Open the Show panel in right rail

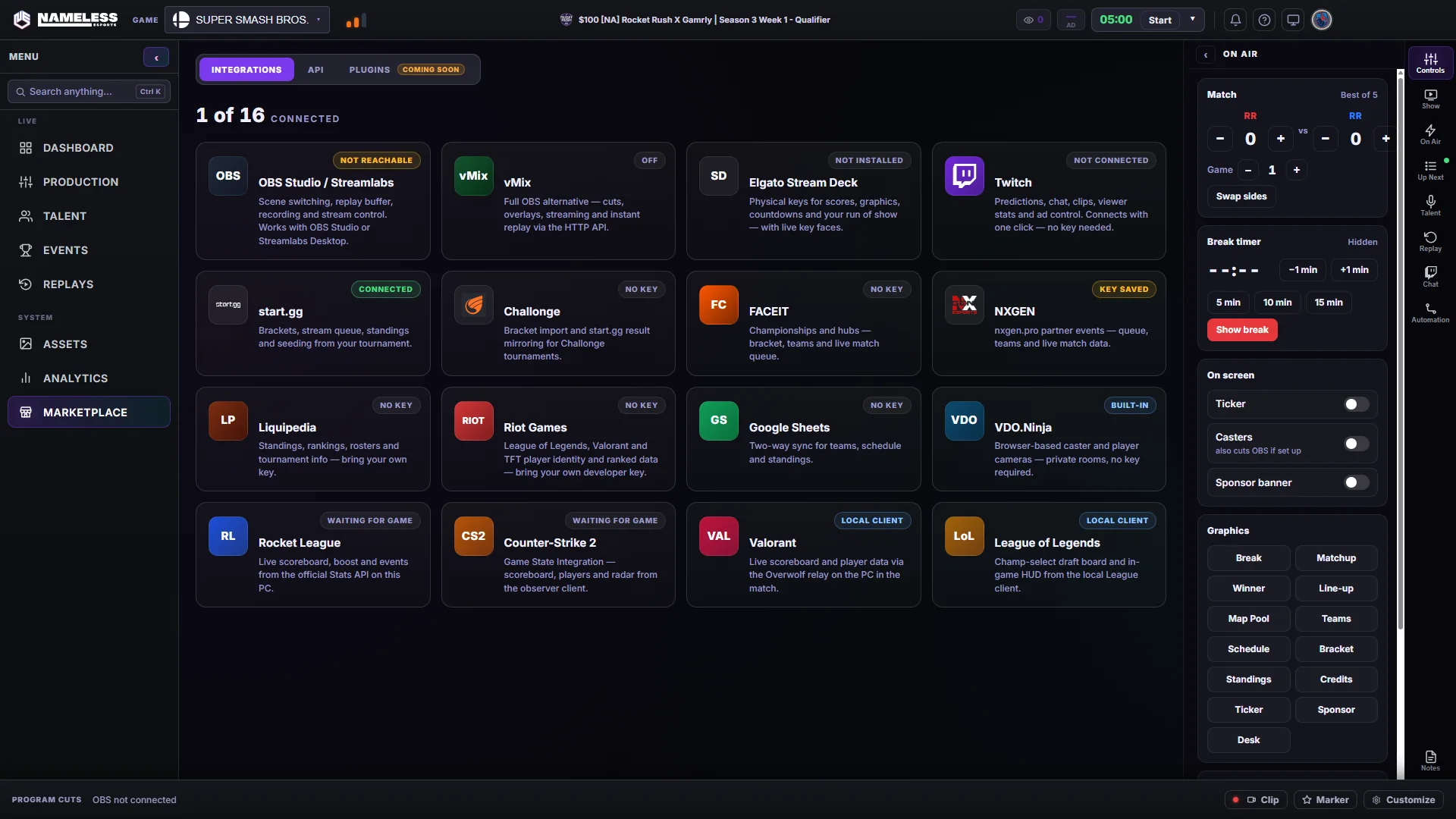pos(1430,99)
